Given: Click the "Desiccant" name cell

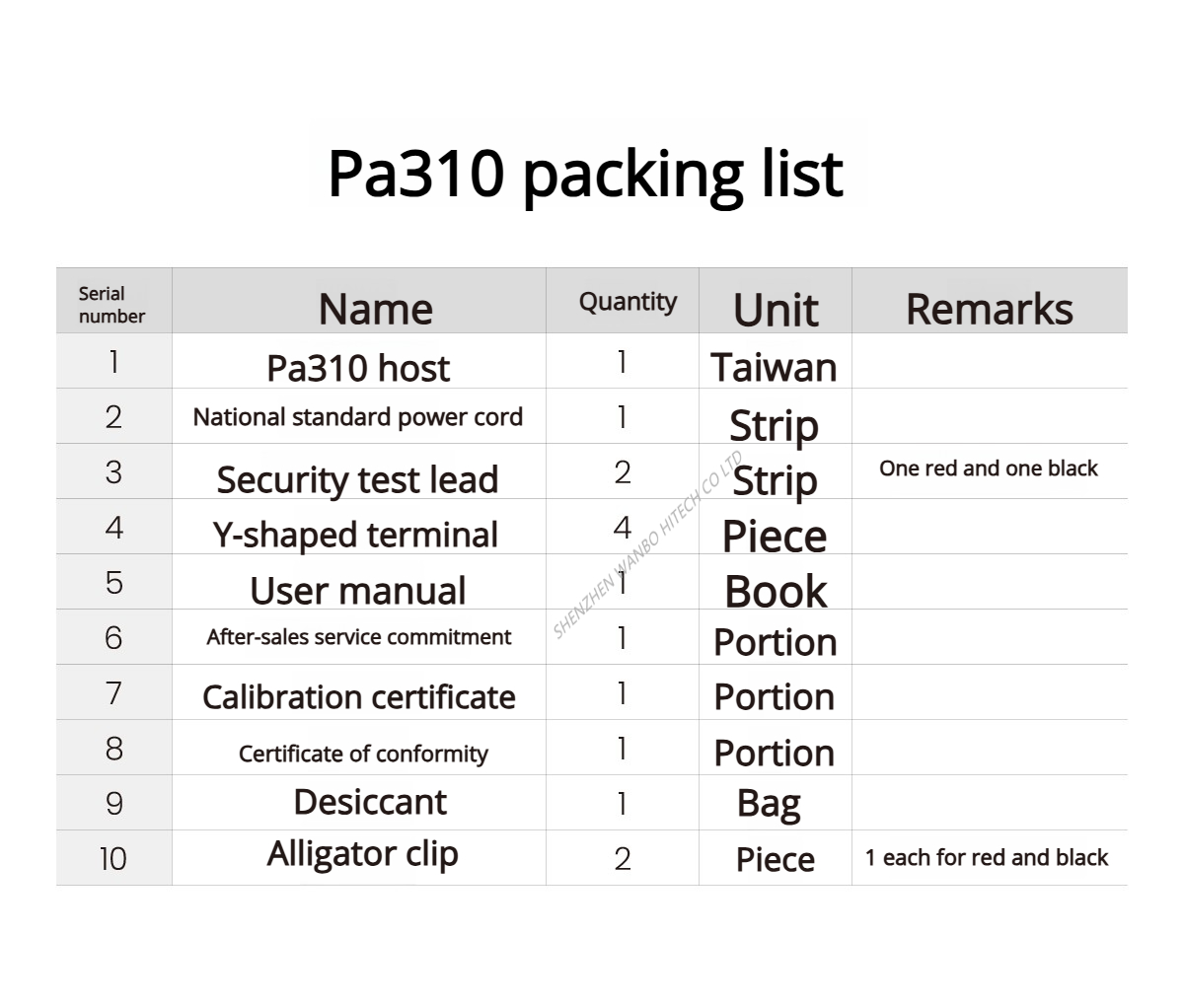Looking at the screenshot, I should (370, 802).
